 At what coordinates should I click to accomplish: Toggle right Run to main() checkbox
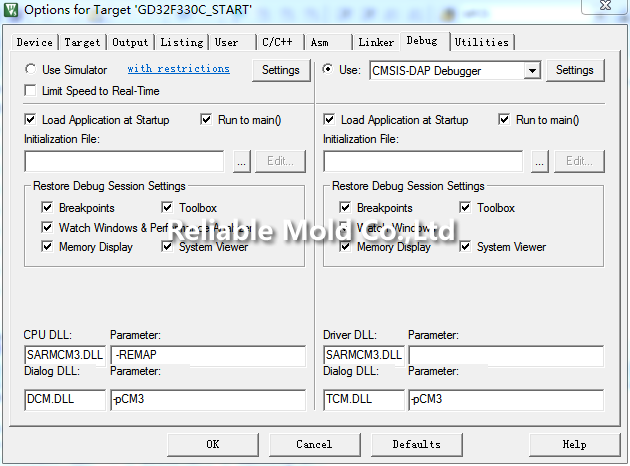pos(505,120)
